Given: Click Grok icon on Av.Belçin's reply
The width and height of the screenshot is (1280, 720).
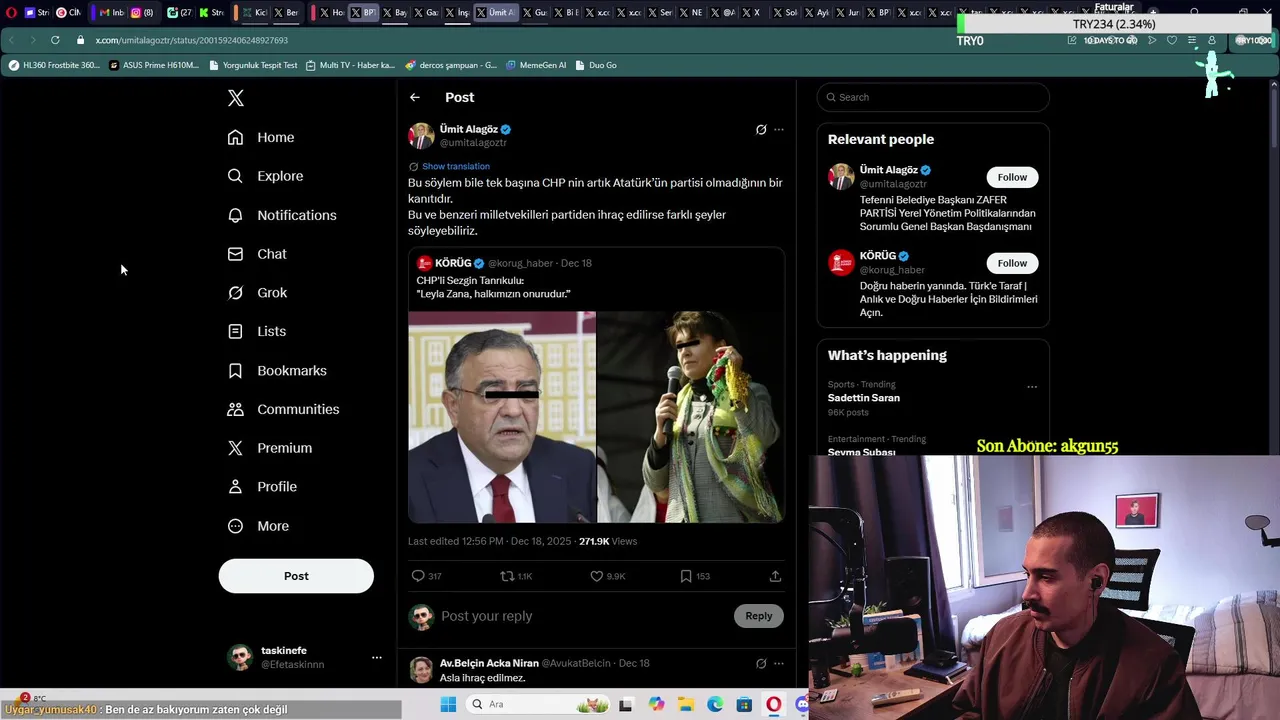Looking at the screenshot, I should click(761, 663).
